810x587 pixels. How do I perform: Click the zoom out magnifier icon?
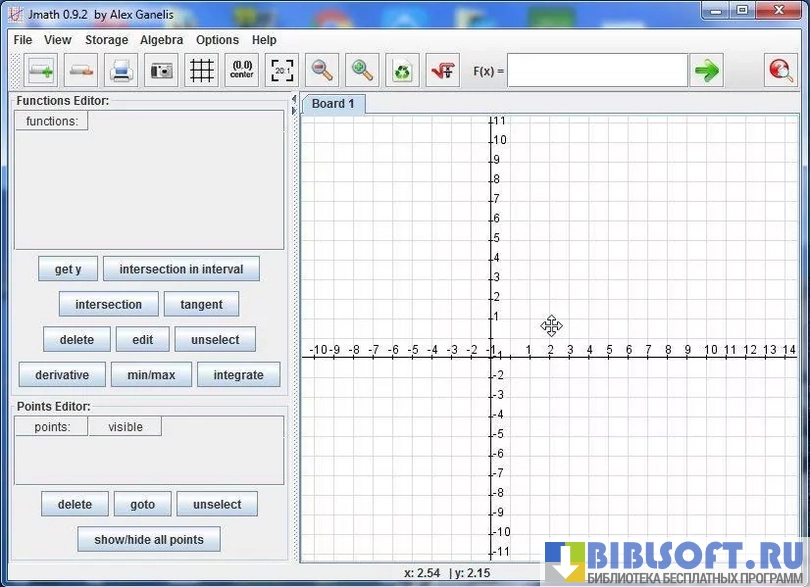(x=322, y=71)
